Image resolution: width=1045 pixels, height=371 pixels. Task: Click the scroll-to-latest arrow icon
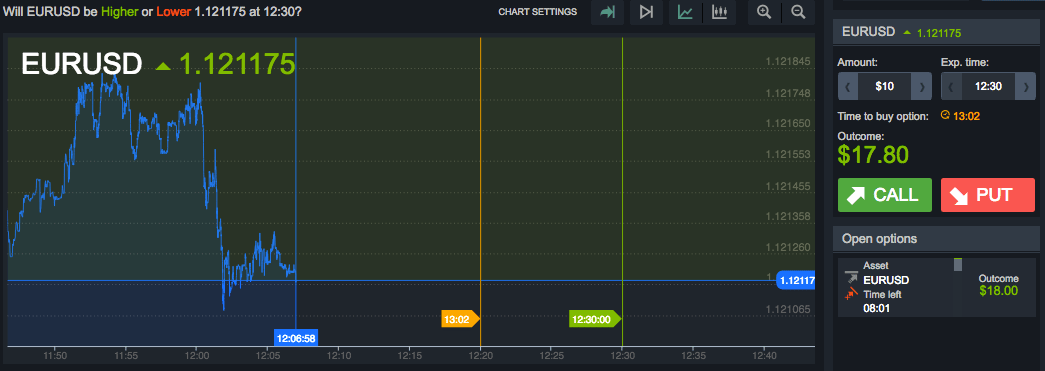(x=607, y=12)
